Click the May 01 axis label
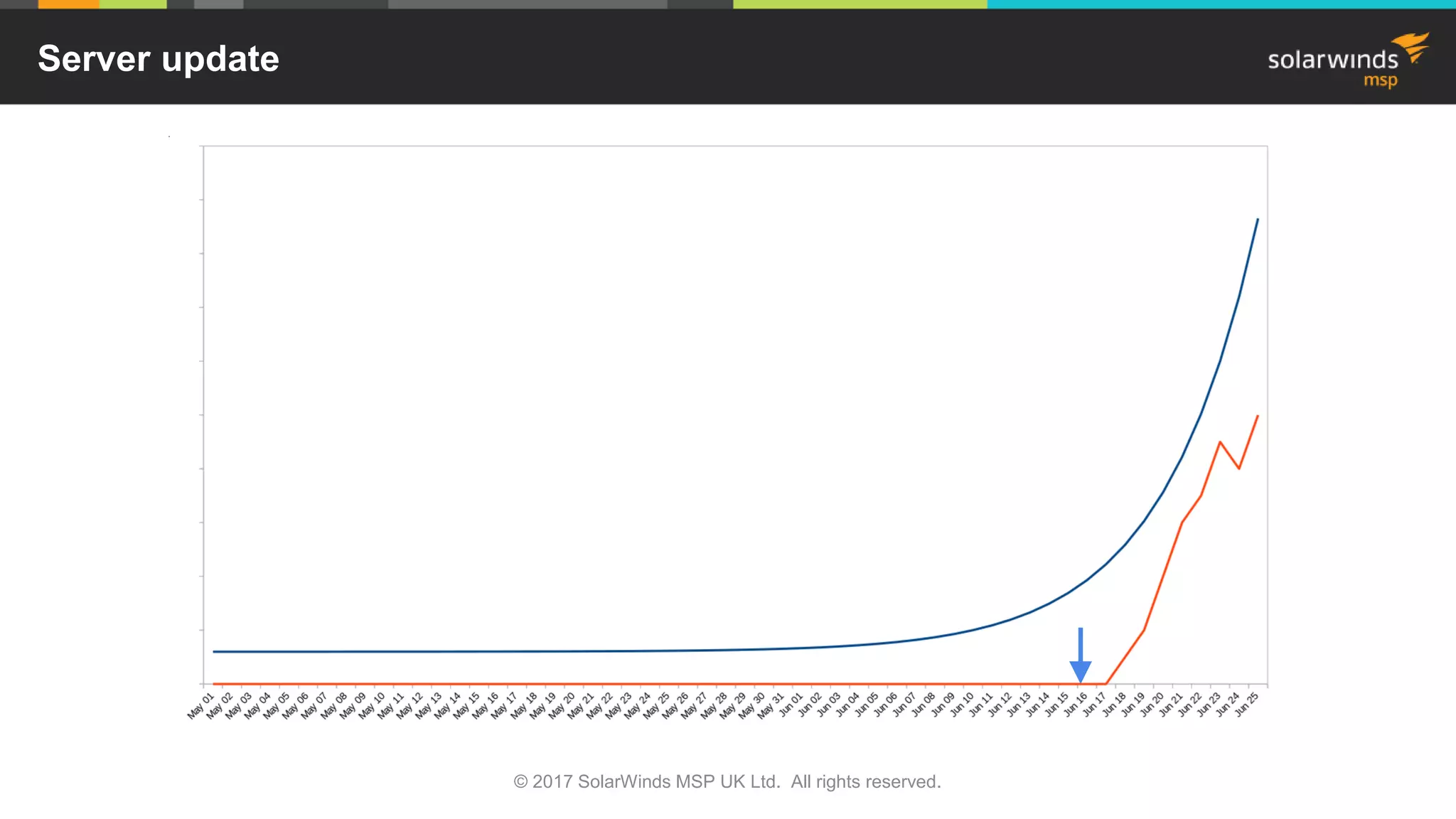This screenshot has width=1456, height=819. (200, 706)
